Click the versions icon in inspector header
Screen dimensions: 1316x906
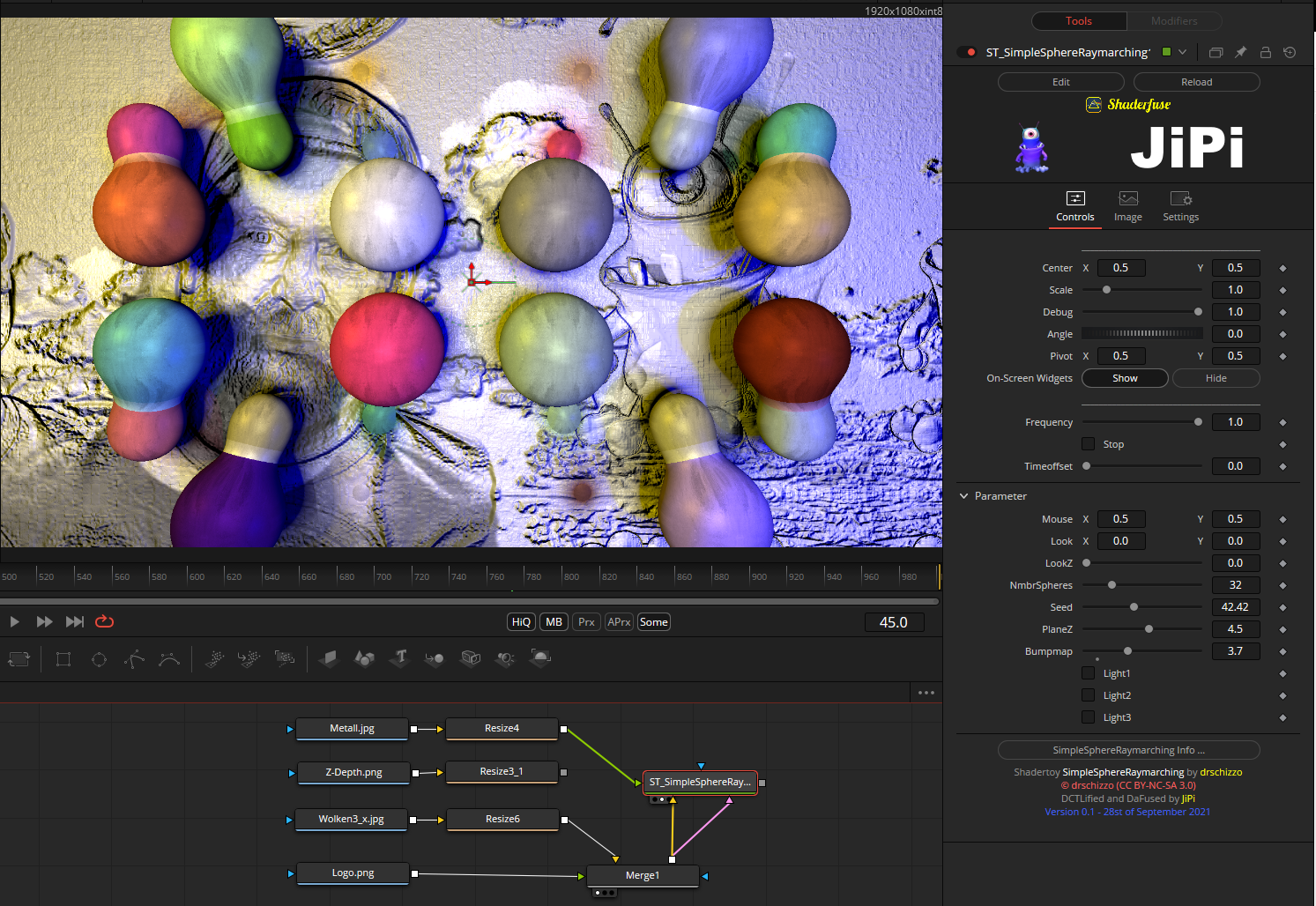1216,52
